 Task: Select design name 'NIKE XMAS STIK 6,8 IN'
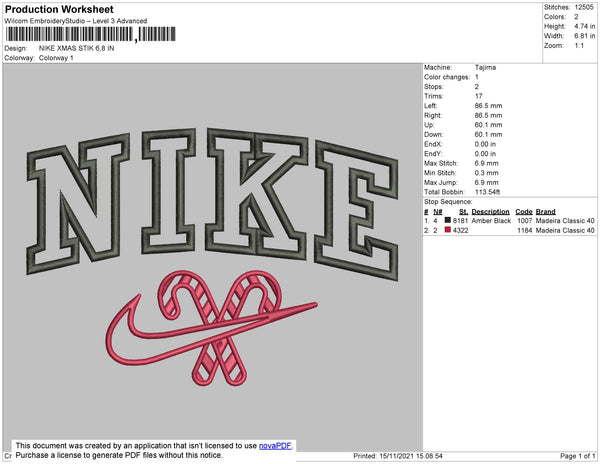coord(77,48)
